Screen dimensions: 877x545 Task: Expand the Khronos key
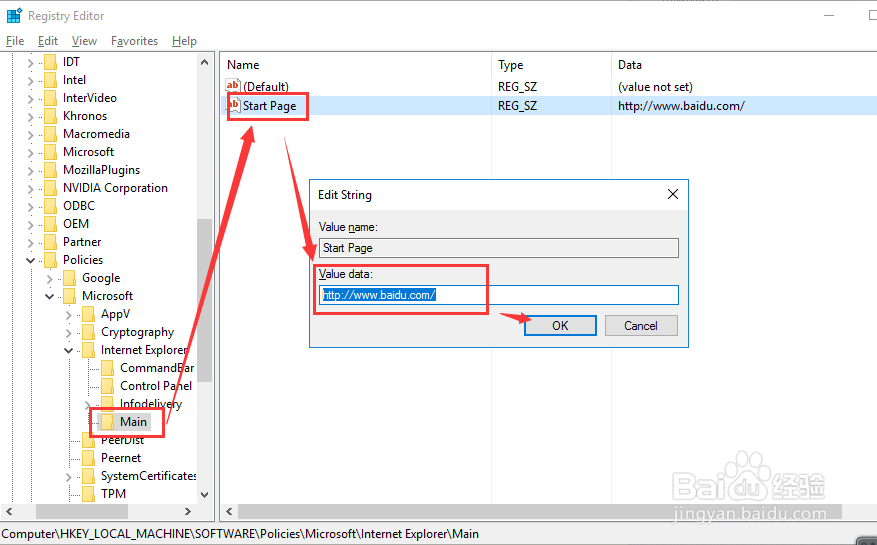(31, 116)
